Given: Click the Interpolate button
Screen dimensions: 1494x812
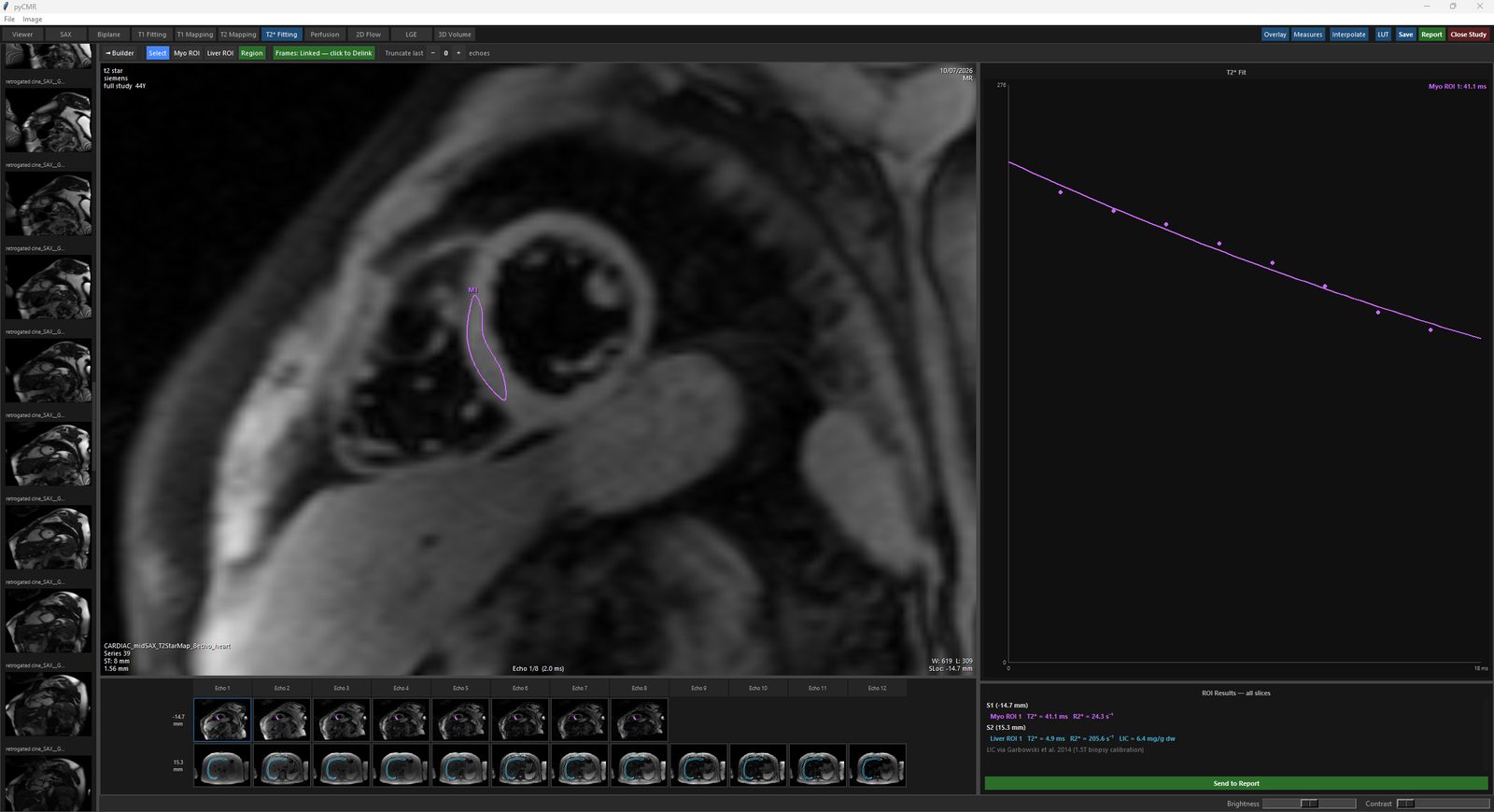Looking at the screenshot, I should tap(1348, 35).
